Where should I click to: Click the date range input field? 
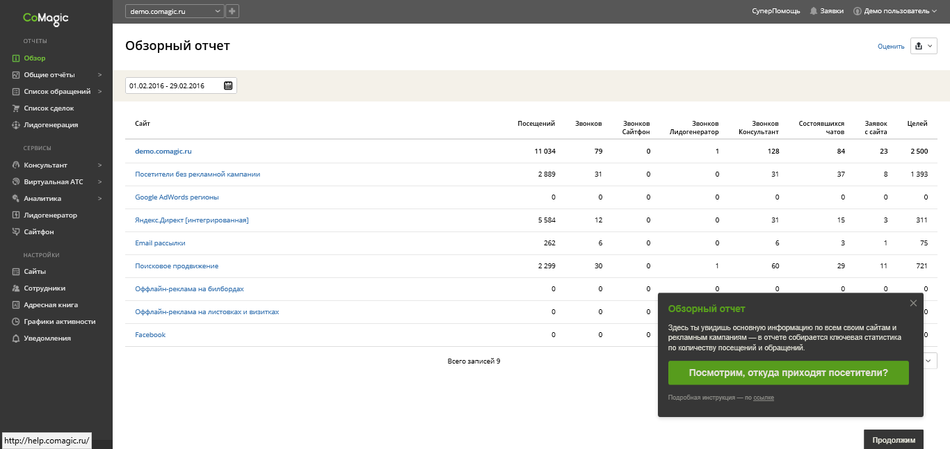point(174,86)
